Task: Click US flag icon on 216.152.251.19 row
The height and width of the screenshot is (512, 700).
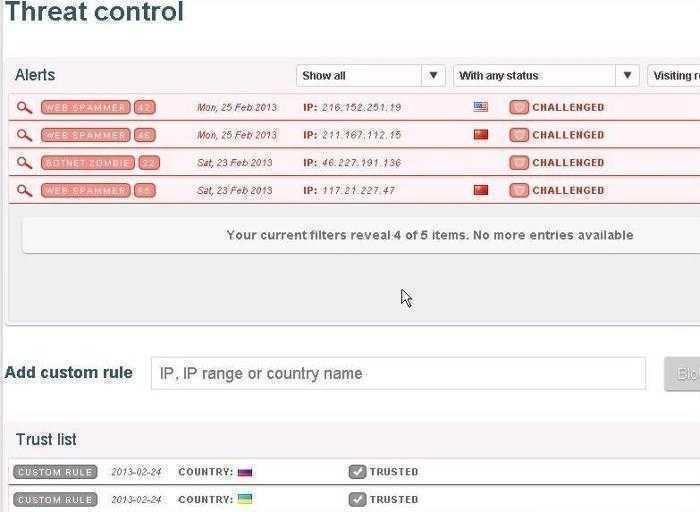Action: pyautogui.click(x=481, y=107)
